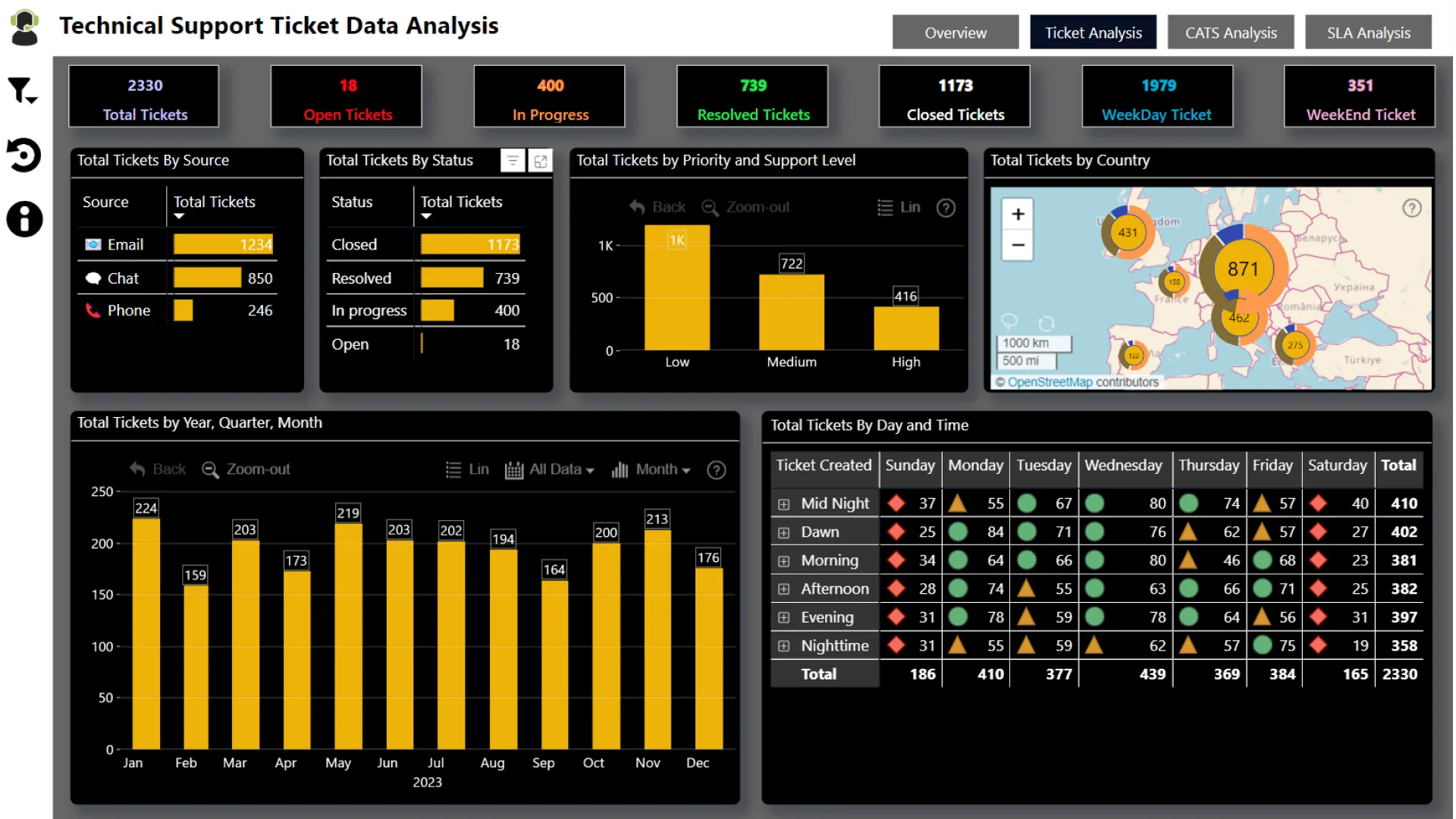Expand Nighttime row

pos(783,646)
